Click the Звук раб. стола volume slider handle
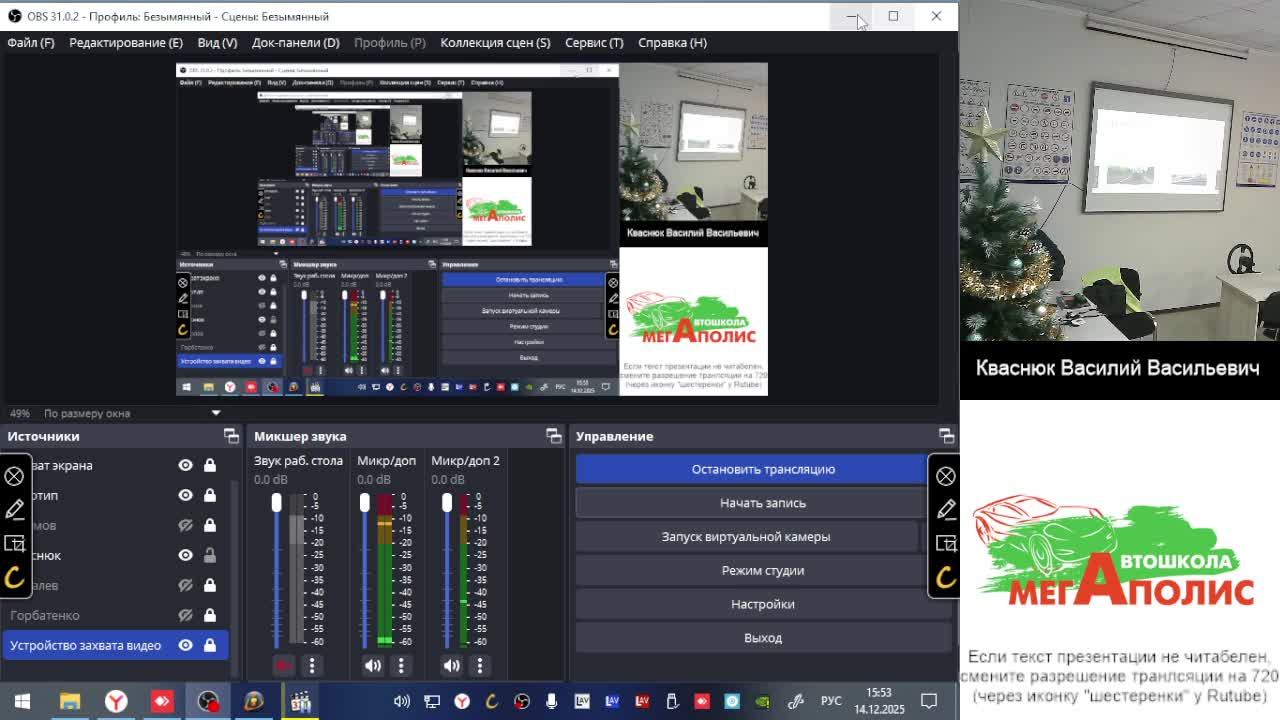1280x720 pixels. coord(276,503)
